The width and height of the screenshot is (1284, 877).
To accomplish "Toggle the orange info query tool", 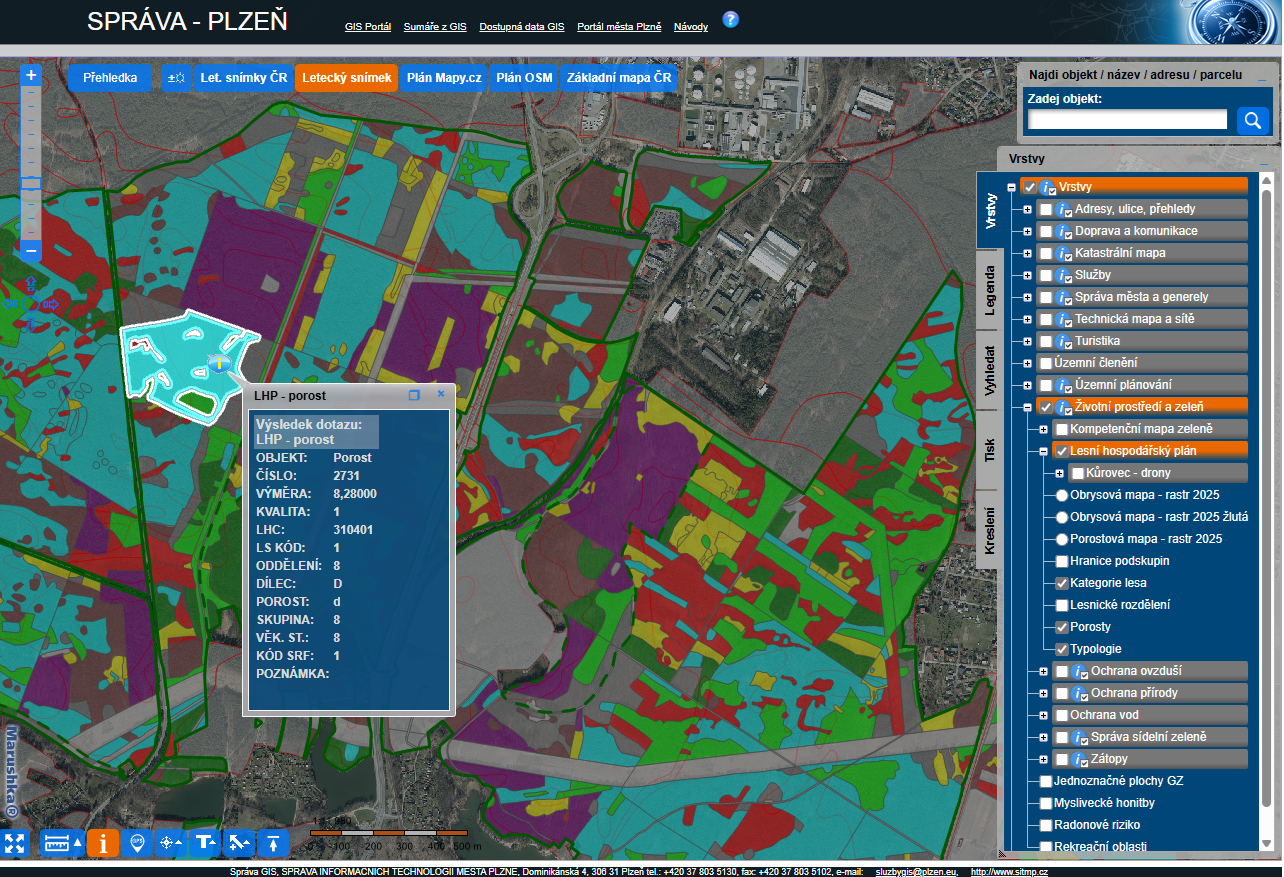I will (x=102, y=843).
